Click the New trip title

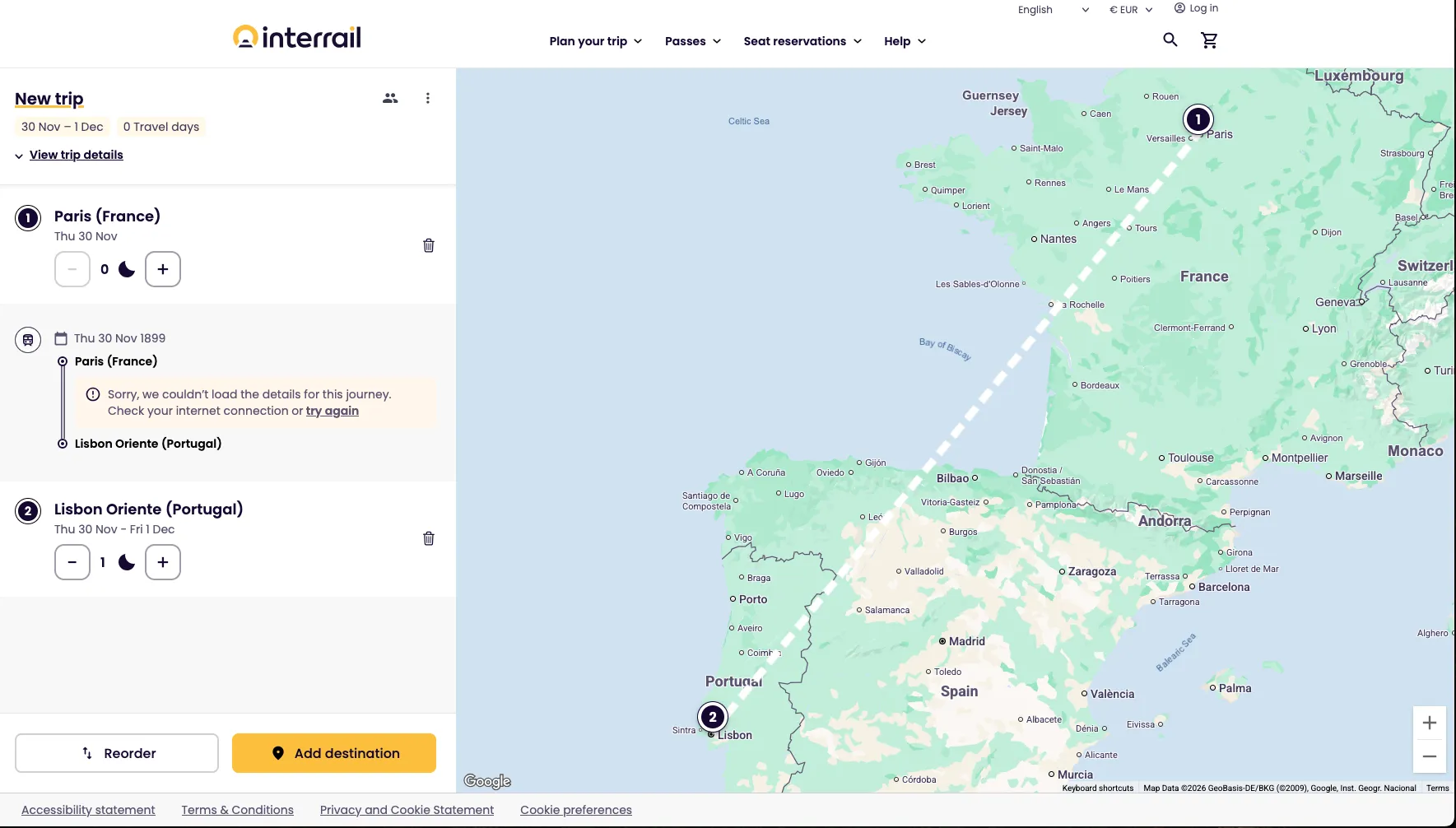[49, 99]
